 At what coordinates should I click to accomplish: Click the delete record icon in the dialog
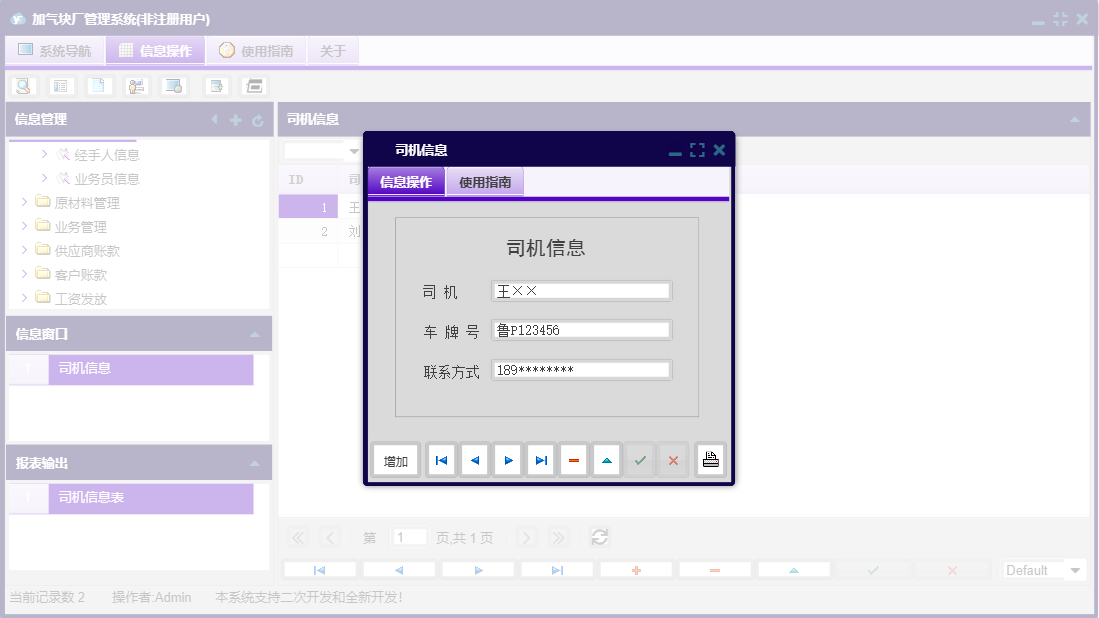tap(573, 459)
